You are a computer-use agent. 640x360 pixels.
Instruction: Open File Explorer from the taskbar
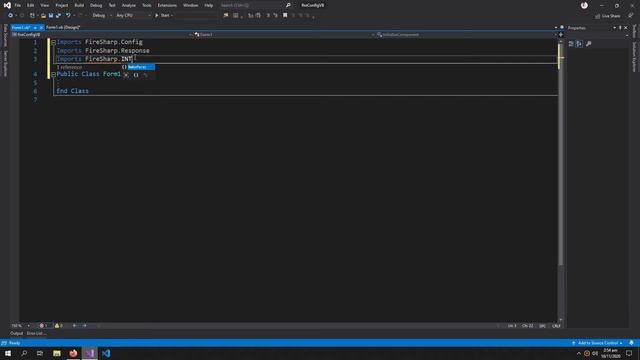coord(57,353)
